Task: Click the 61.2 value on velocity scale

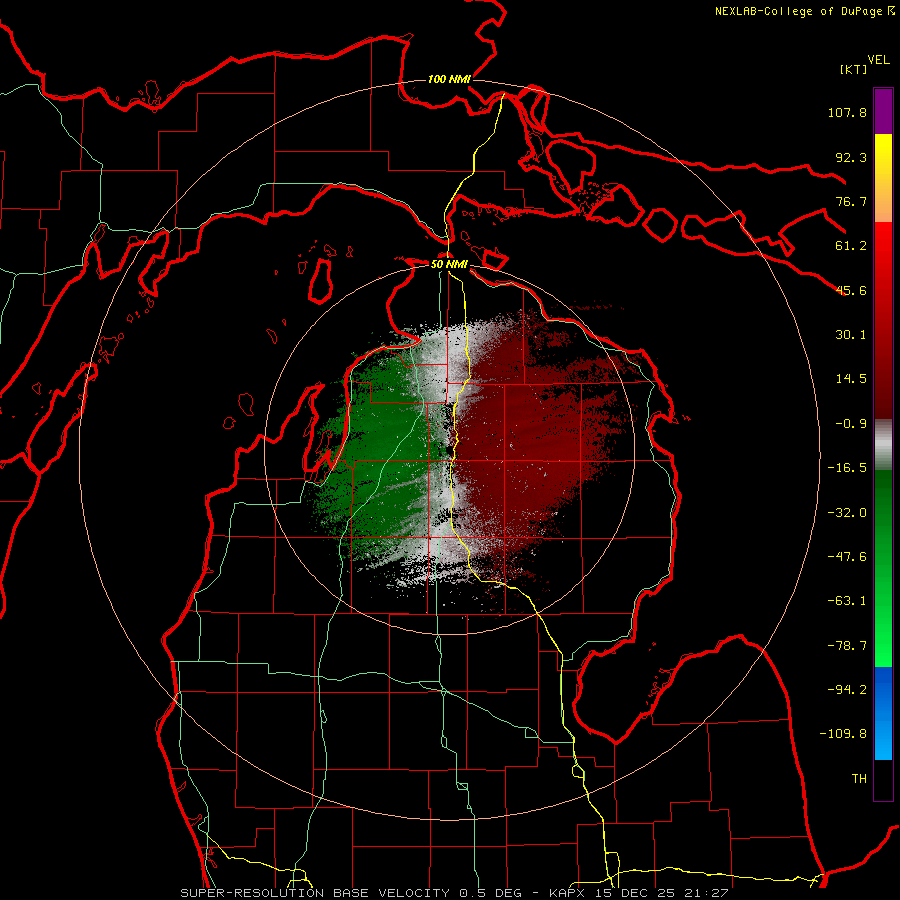Action: [x=851, y=246]
